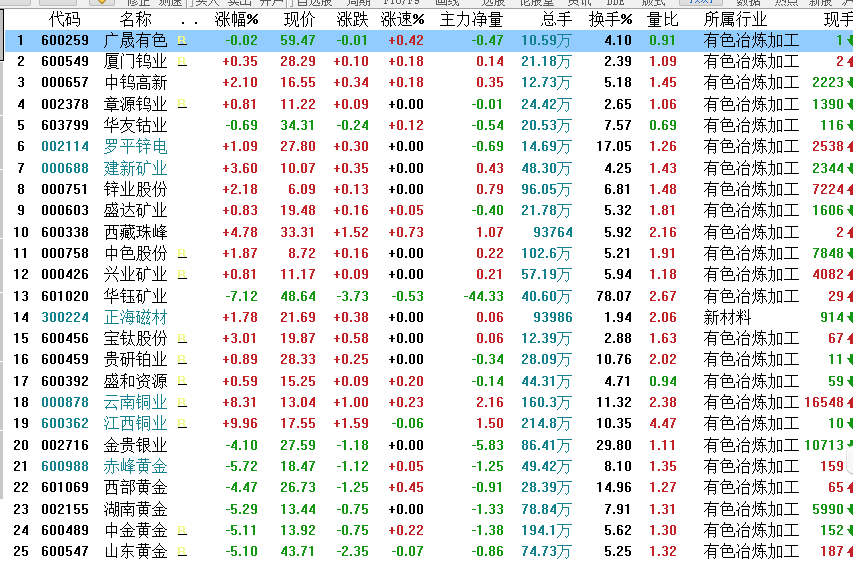Open the 江西铜业 stock link

135,424
